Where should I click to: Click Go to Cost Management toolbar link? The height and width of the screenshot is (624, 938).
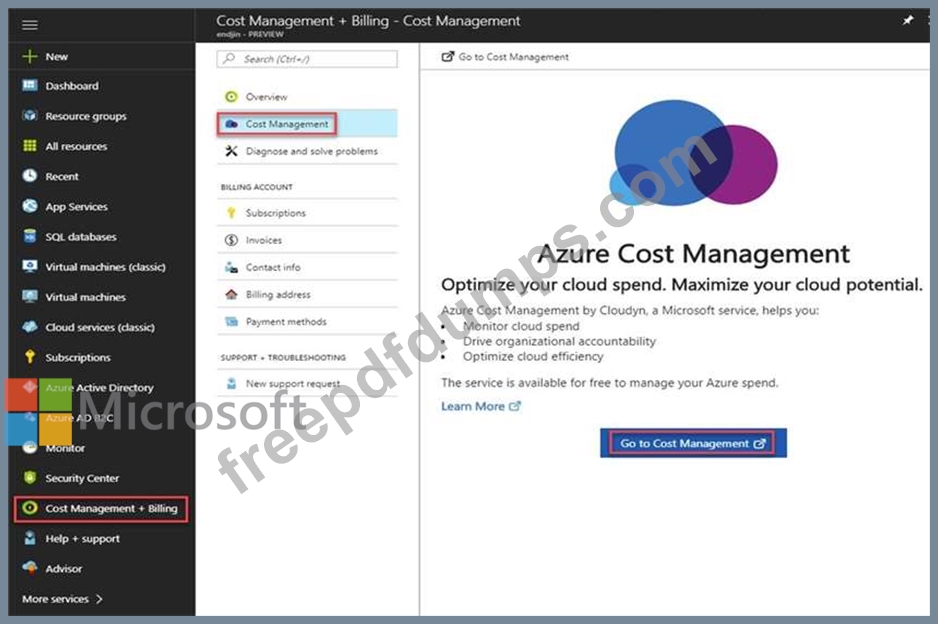[x=505, y=57]
